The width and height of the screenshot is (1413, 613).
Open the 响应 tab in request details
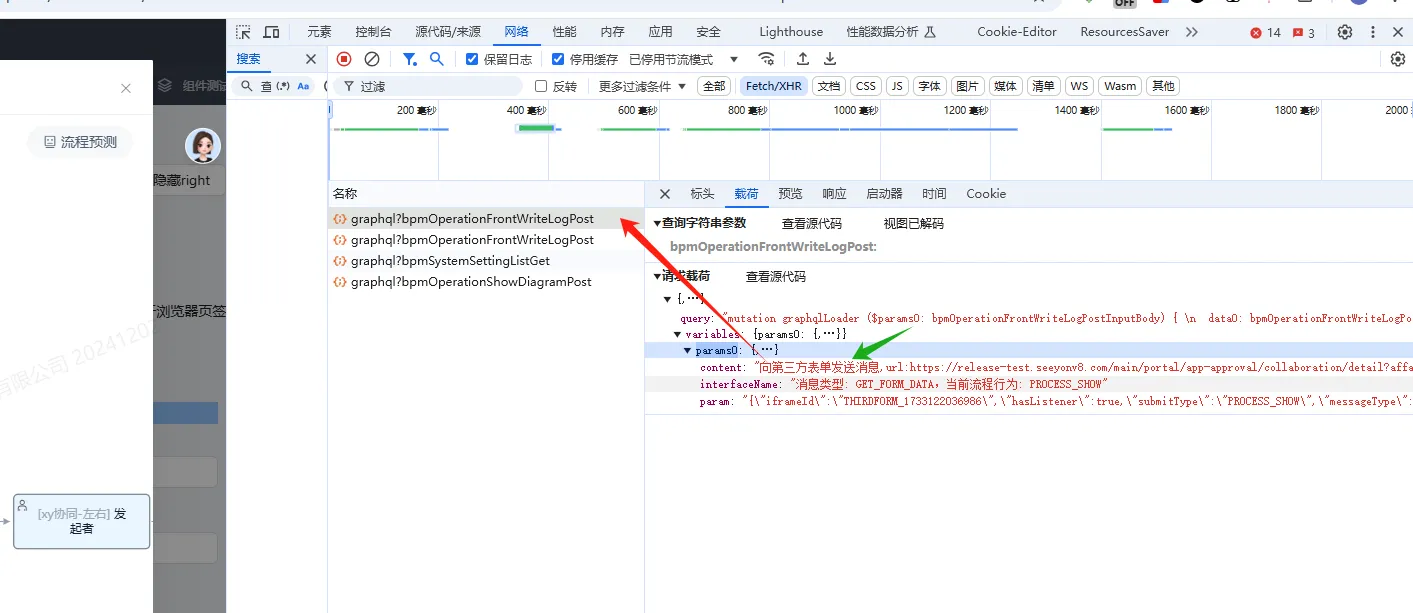click(x=834, y=194)
